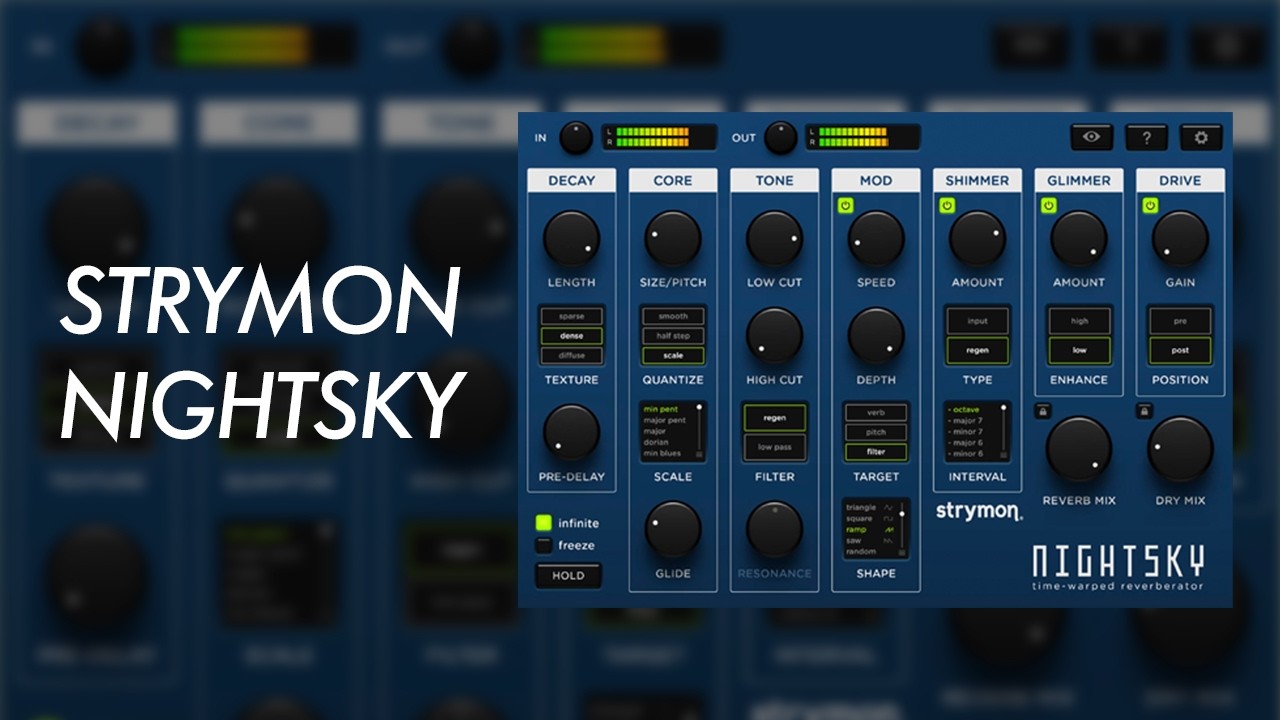
Task: Choose regen filter in TONE
Action: (775, 418)
